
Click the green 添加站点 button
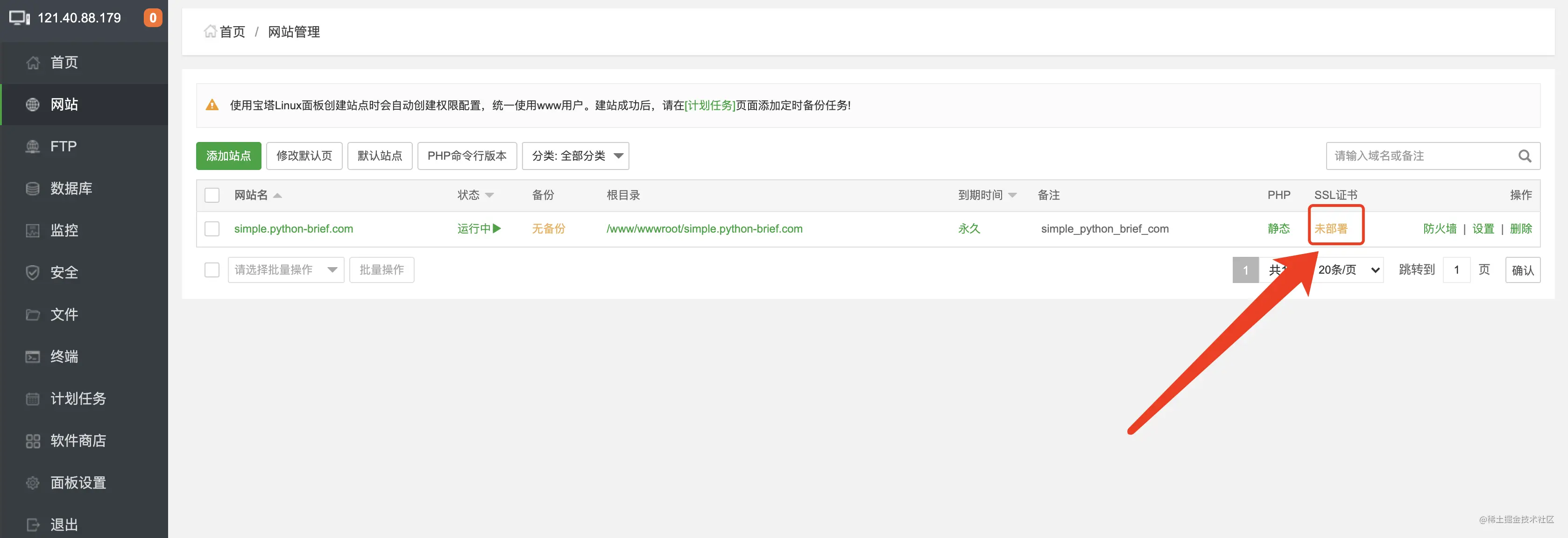228,156
